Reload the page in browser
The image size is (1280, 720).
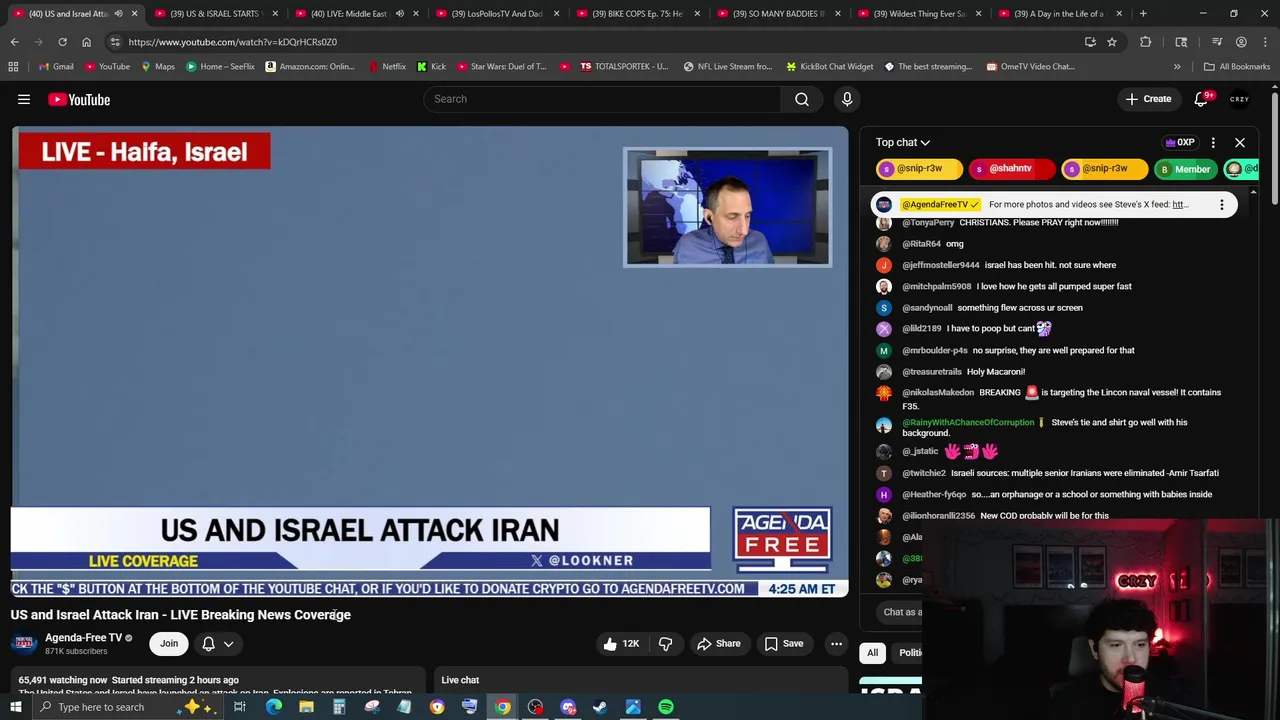coord(62,42)
